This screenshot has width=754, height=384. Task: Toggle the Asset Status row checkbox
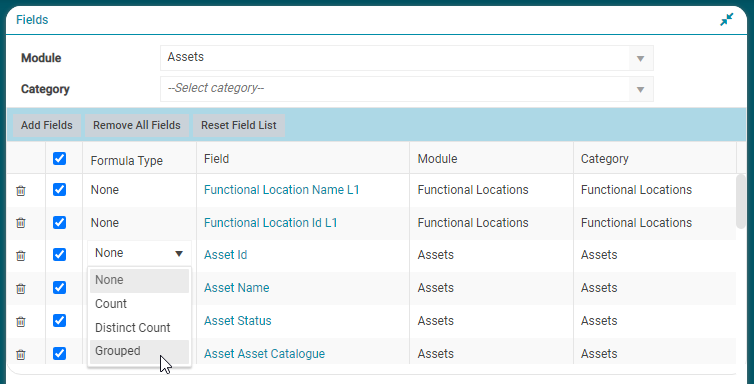pos(60,320)
